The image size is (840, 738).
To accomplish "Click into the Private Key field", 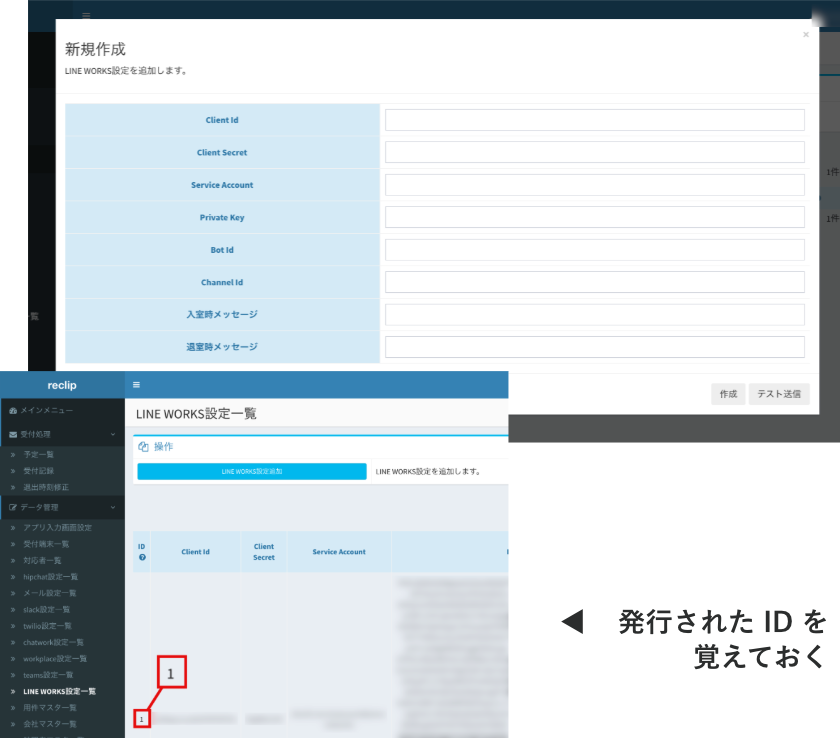I will (594, 217).
